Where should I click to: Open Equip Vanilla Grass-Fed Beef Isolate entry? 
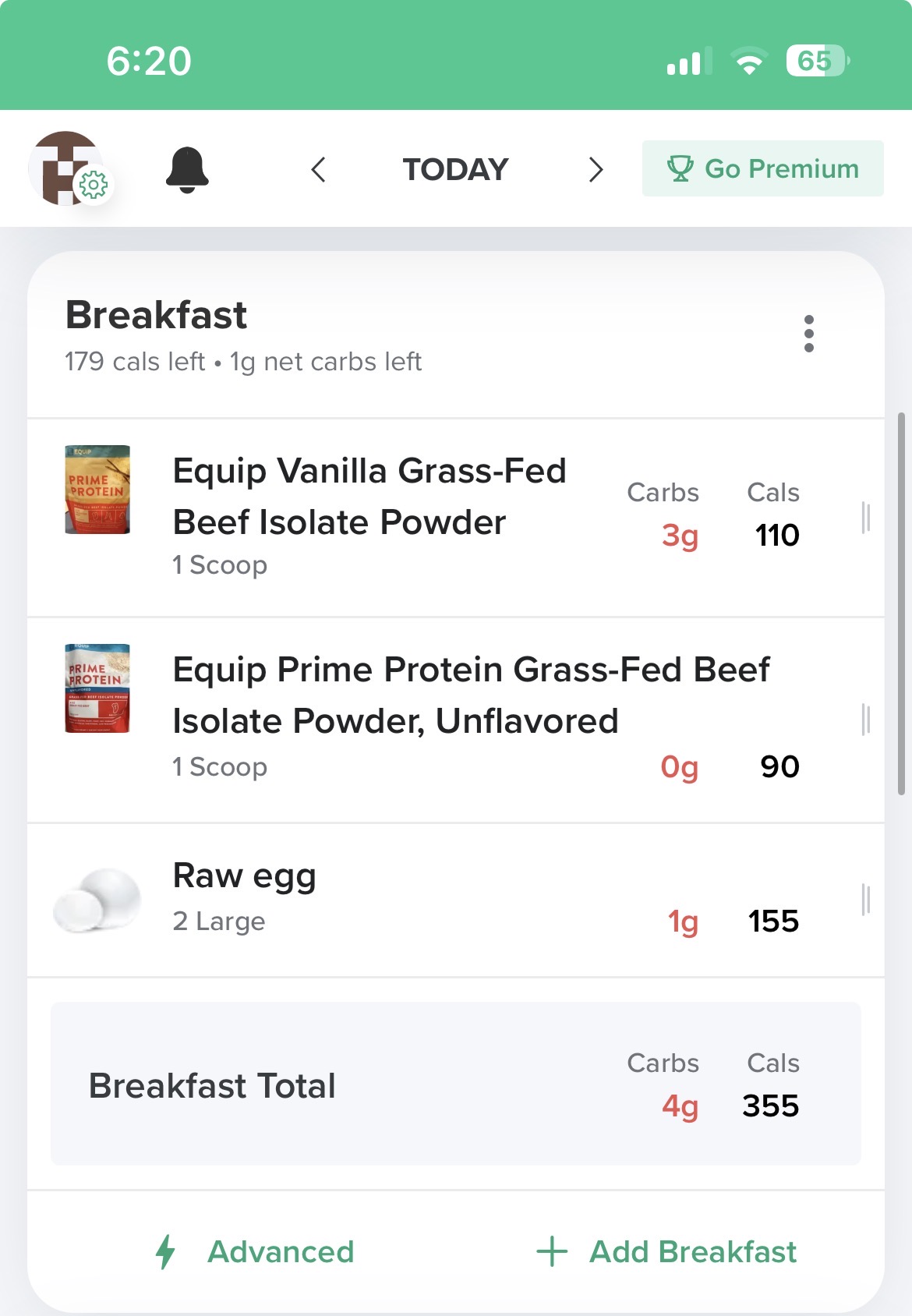369,497
